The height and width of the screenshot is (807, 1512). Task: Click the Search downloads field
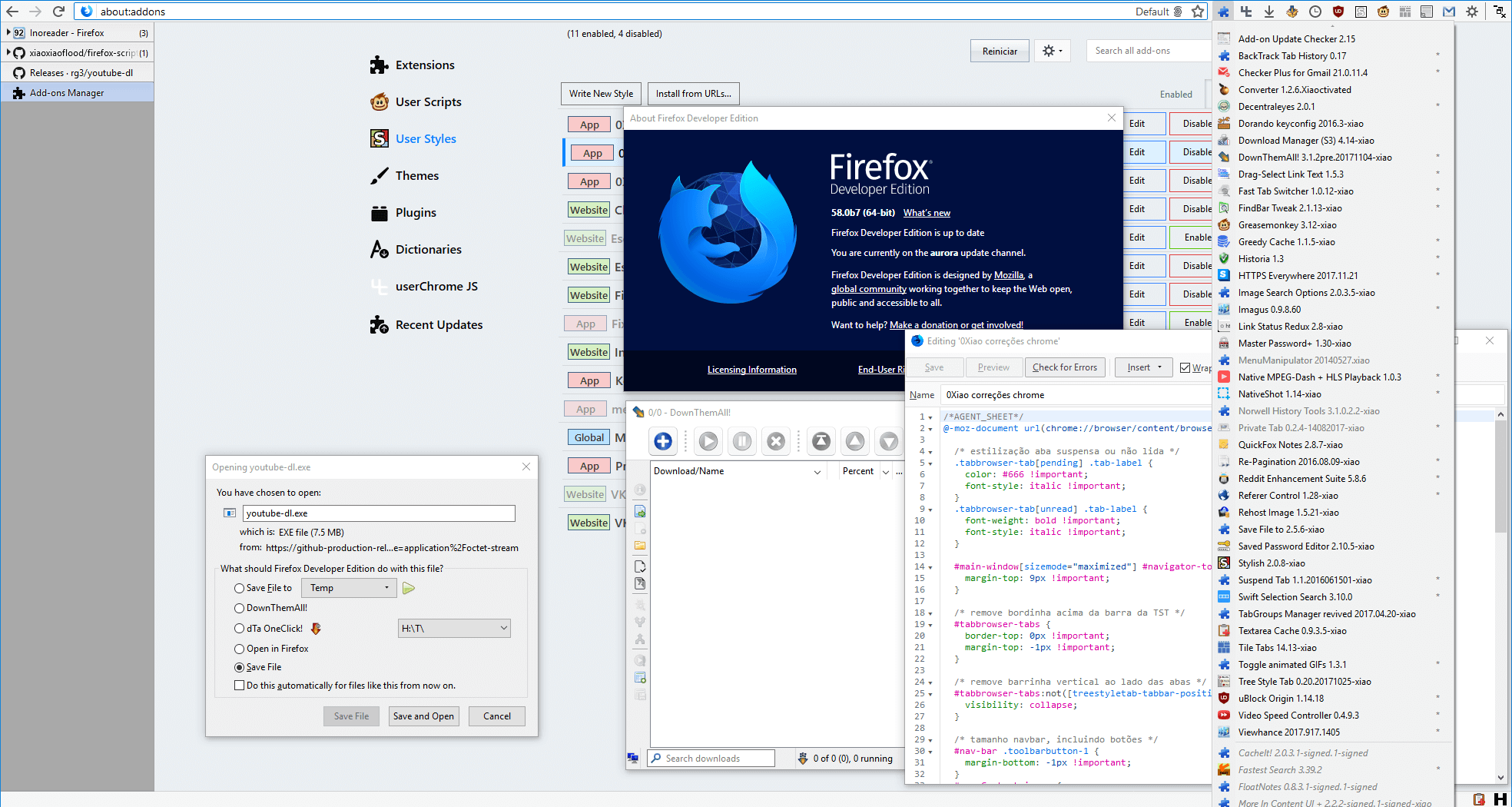click(x=711, y=759)
